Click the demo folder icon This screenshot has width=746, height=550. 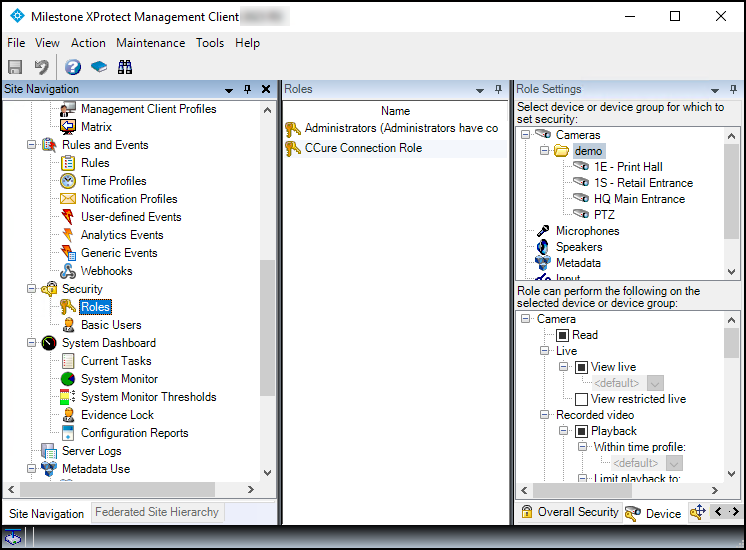click(x=562, y=151)
